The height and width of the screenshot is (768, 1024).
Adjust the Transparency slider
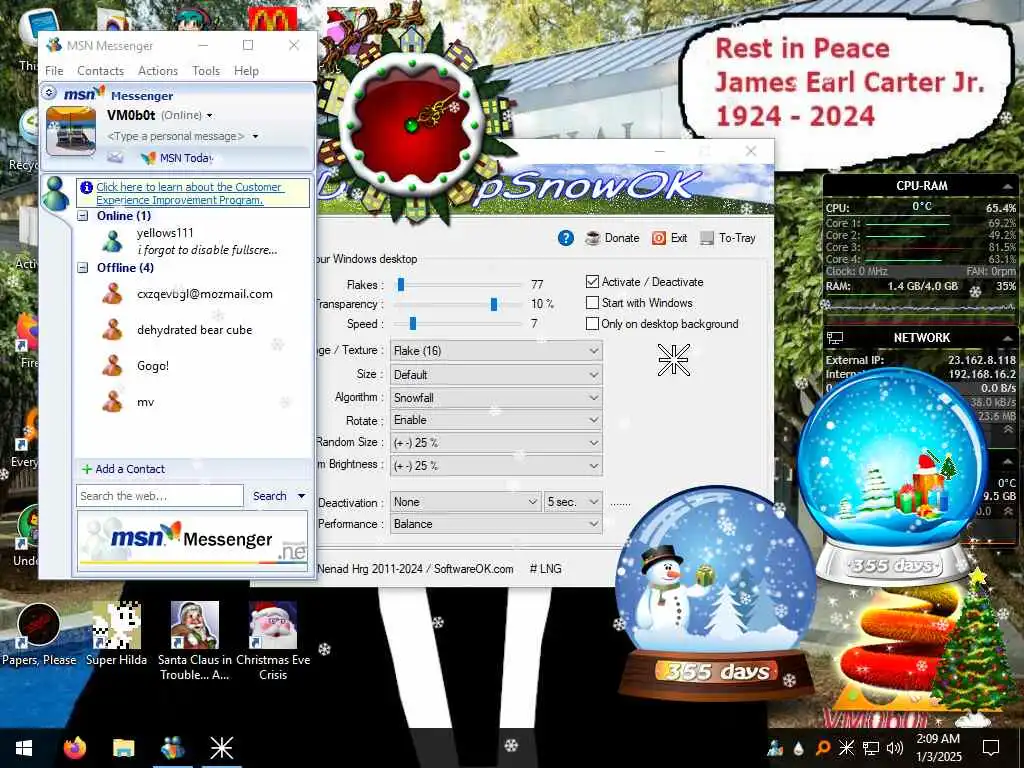494,304
